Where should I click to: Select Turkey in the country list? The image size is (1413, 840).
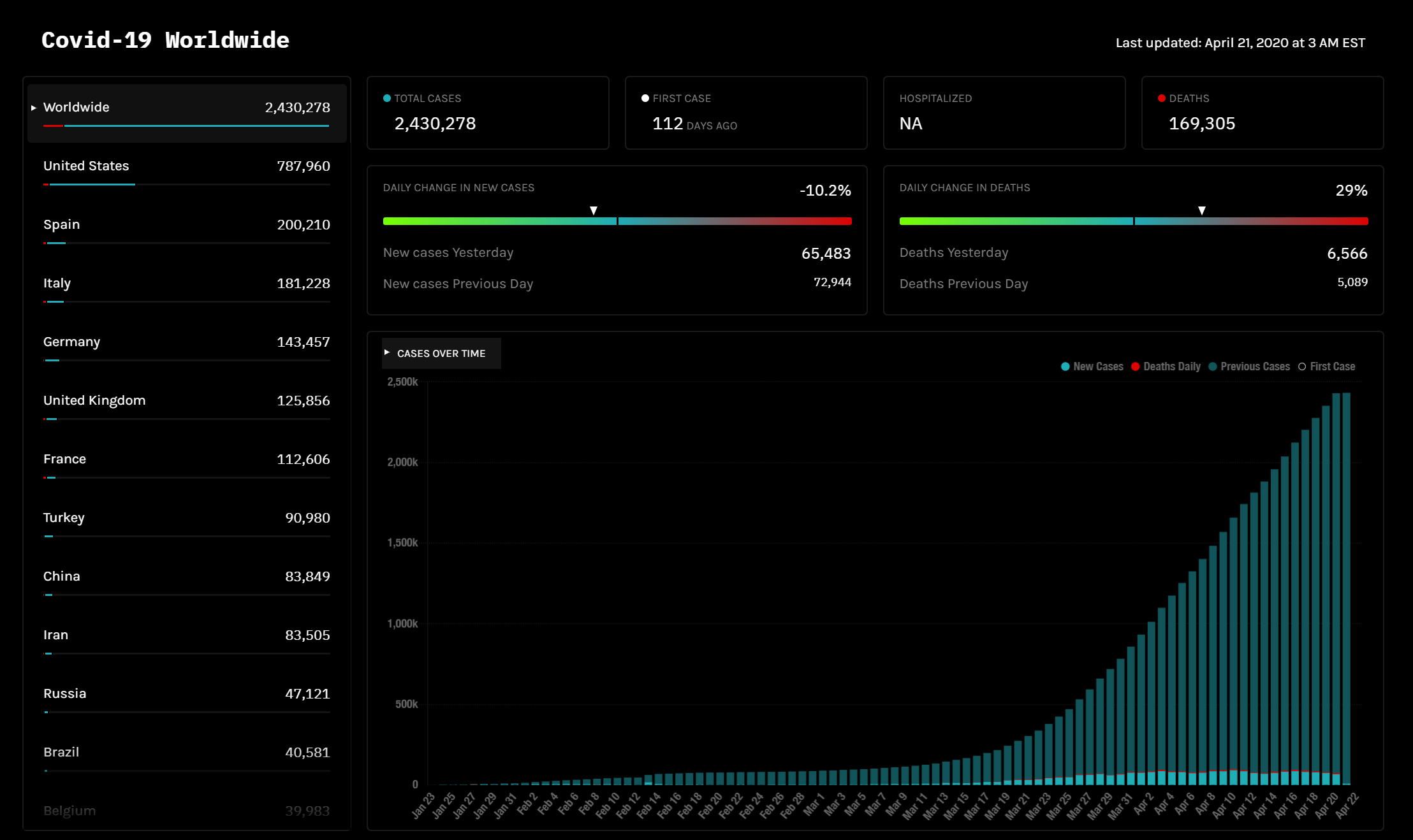tap(187, 523)
